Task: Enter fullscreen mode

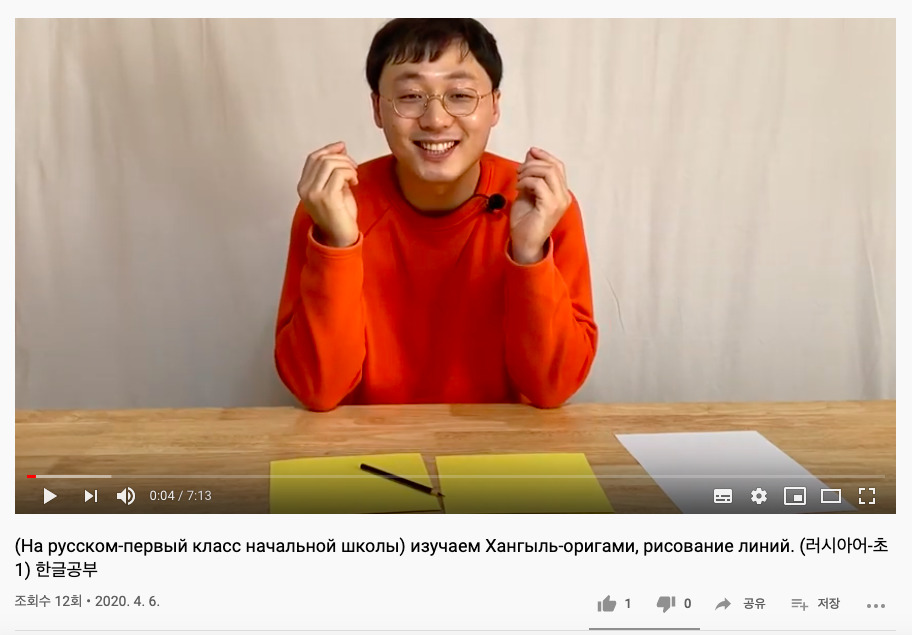Action: pyautogui.click(x=867, y=496)
